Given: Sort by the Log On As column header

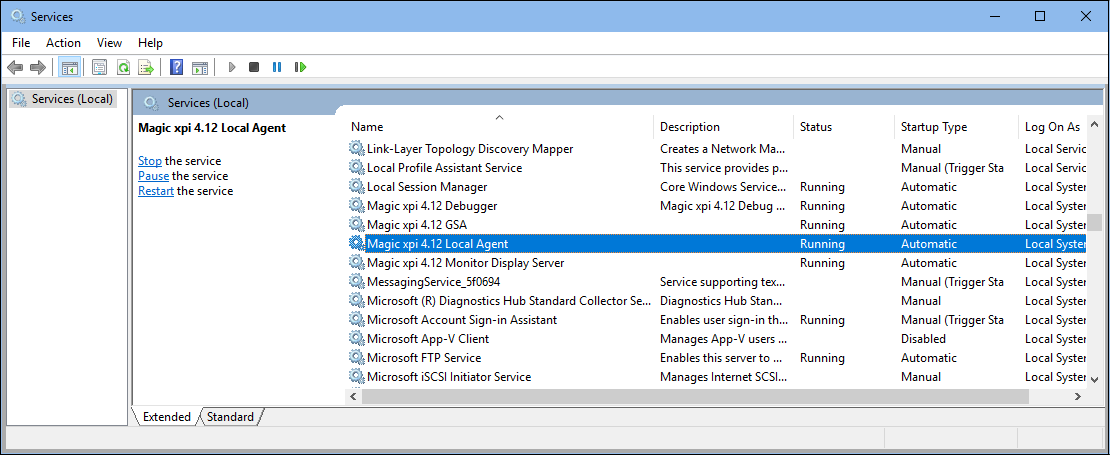Looking at the screenshot, I should [x=1053, y=127].
